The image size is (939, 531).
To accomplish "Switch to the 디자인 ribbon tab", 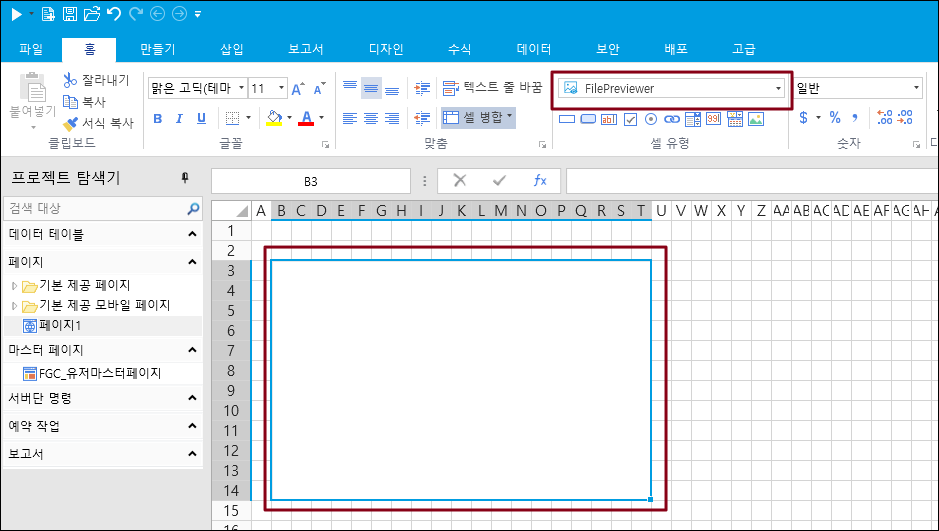I will (x=386, y=48).
